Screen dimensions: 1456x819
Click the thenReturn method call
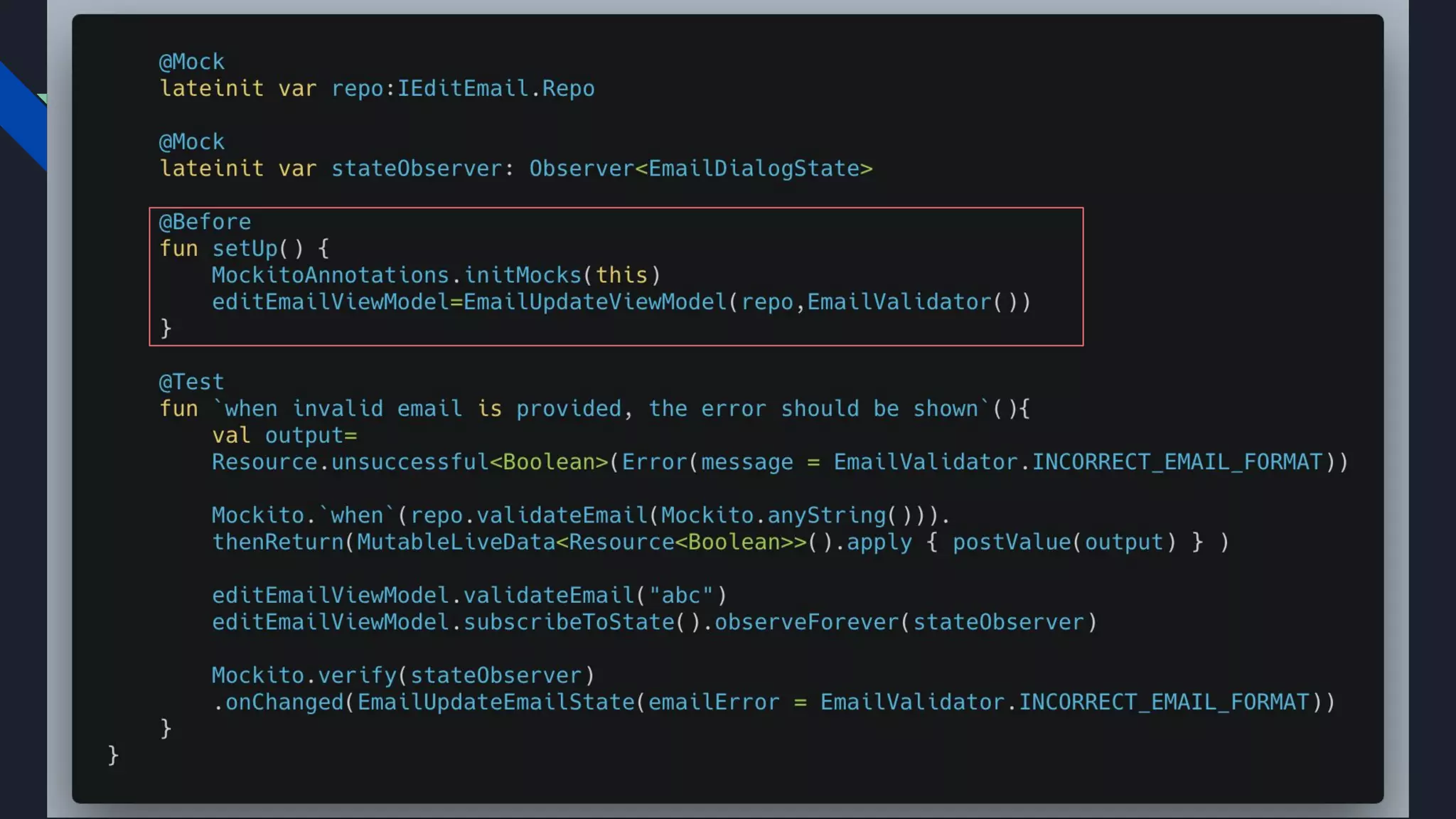pyautogui.click(x=277, y=542)
